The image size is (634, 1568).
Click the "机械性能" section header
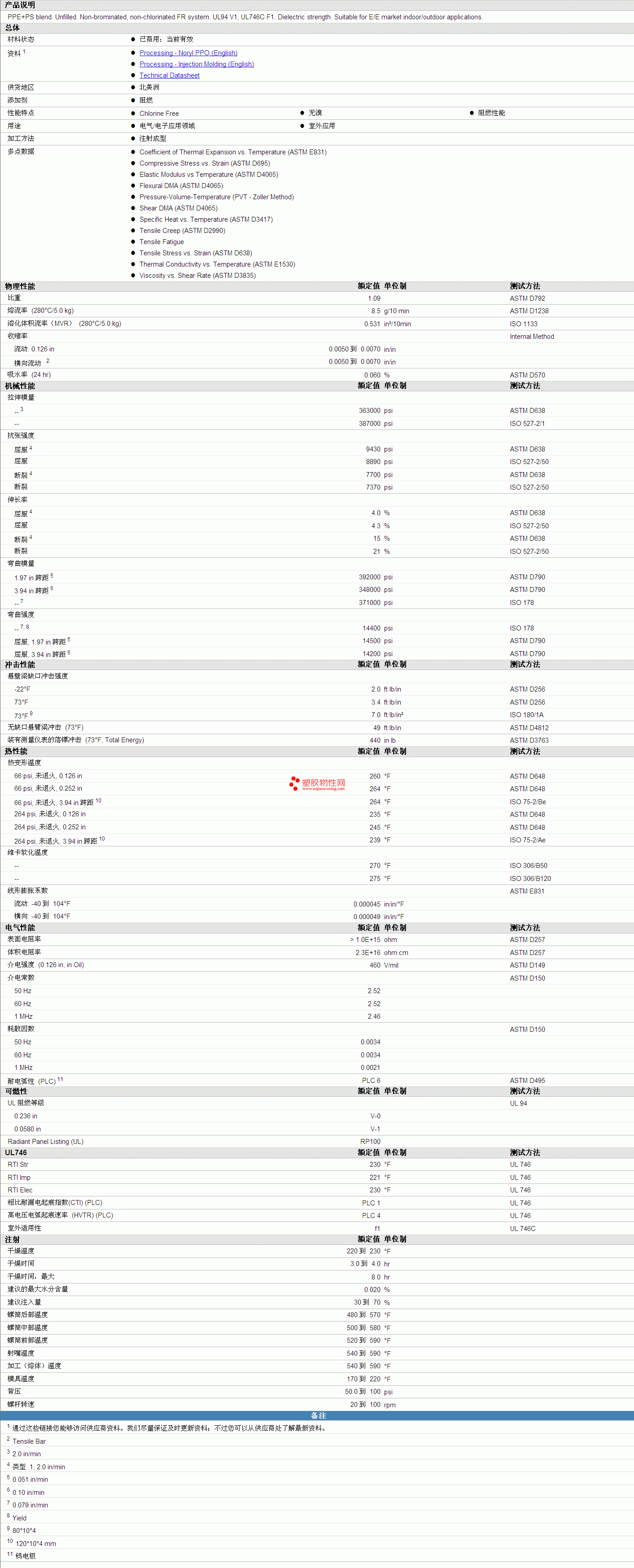pyautogui.click(x=20, y=386)
